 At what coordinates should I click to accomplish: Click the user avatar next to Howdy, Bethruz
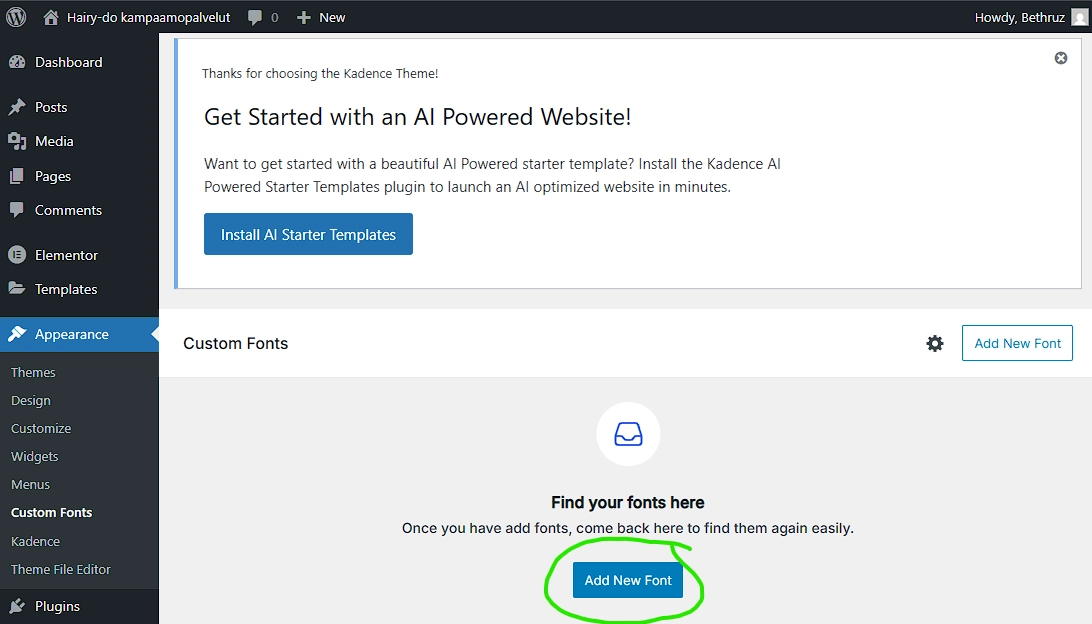point(1077,17)
